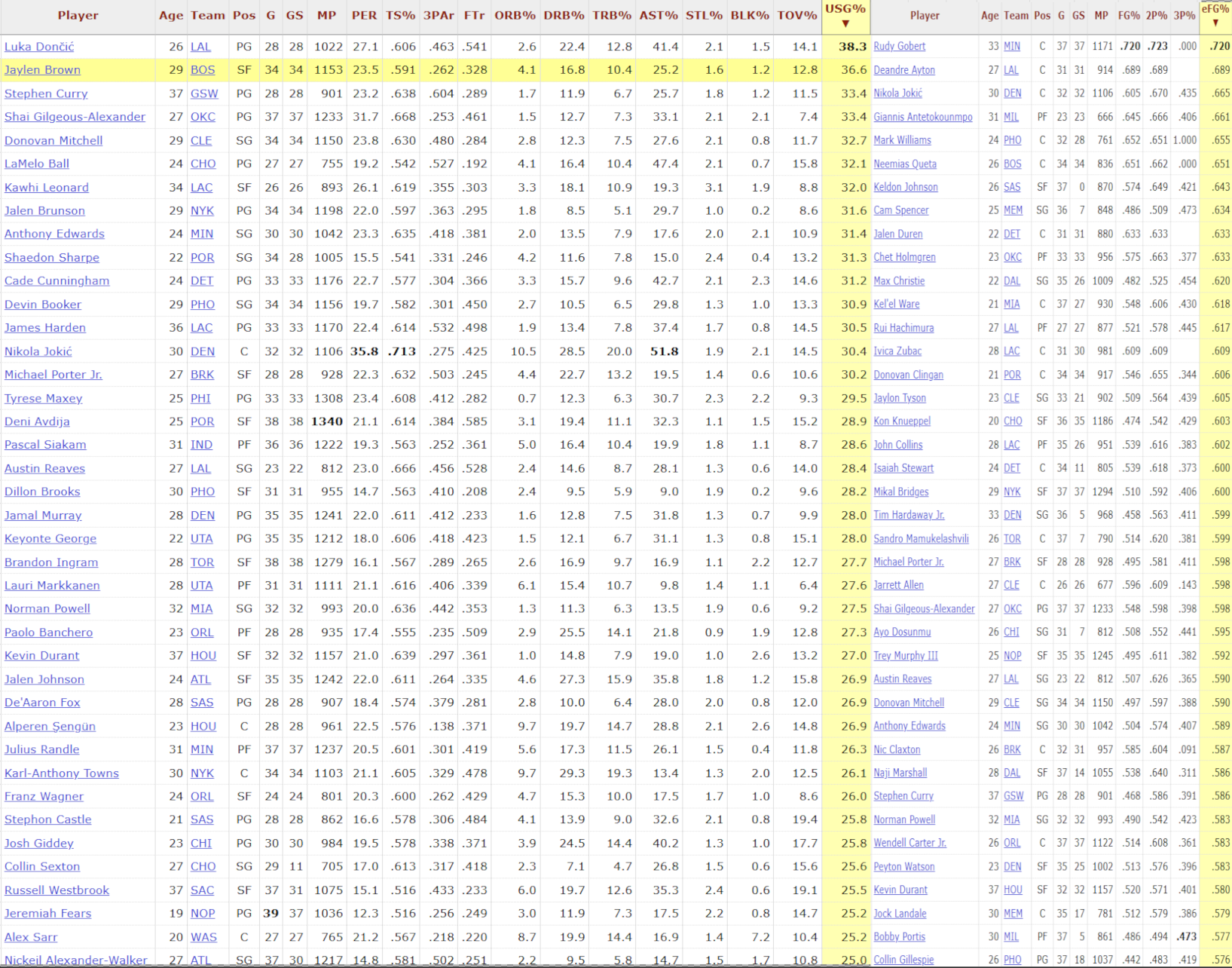Click the CHO team link in LaMelo Ball's row

203,164
